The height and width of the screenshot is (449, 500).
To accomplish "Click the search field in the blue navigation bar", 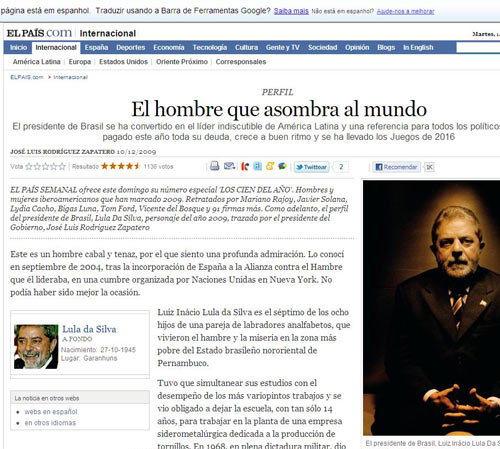I will [478, 48].
